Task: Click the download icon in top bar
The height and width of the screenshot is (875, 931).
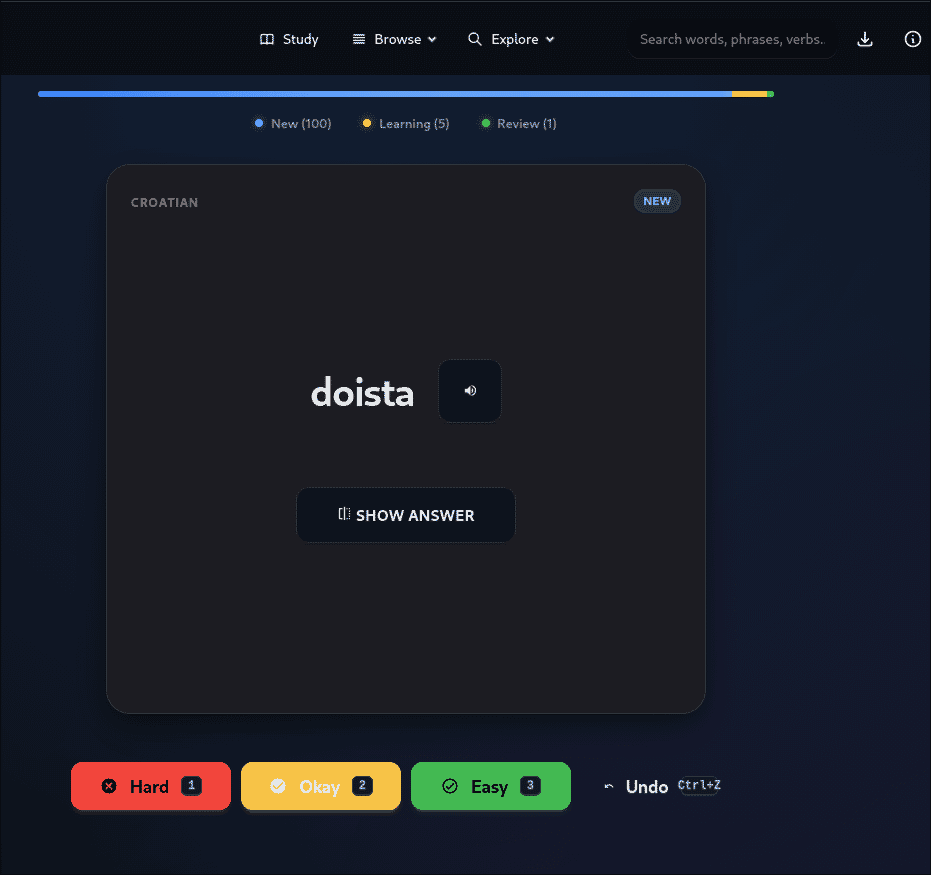Action: (864, 39)
